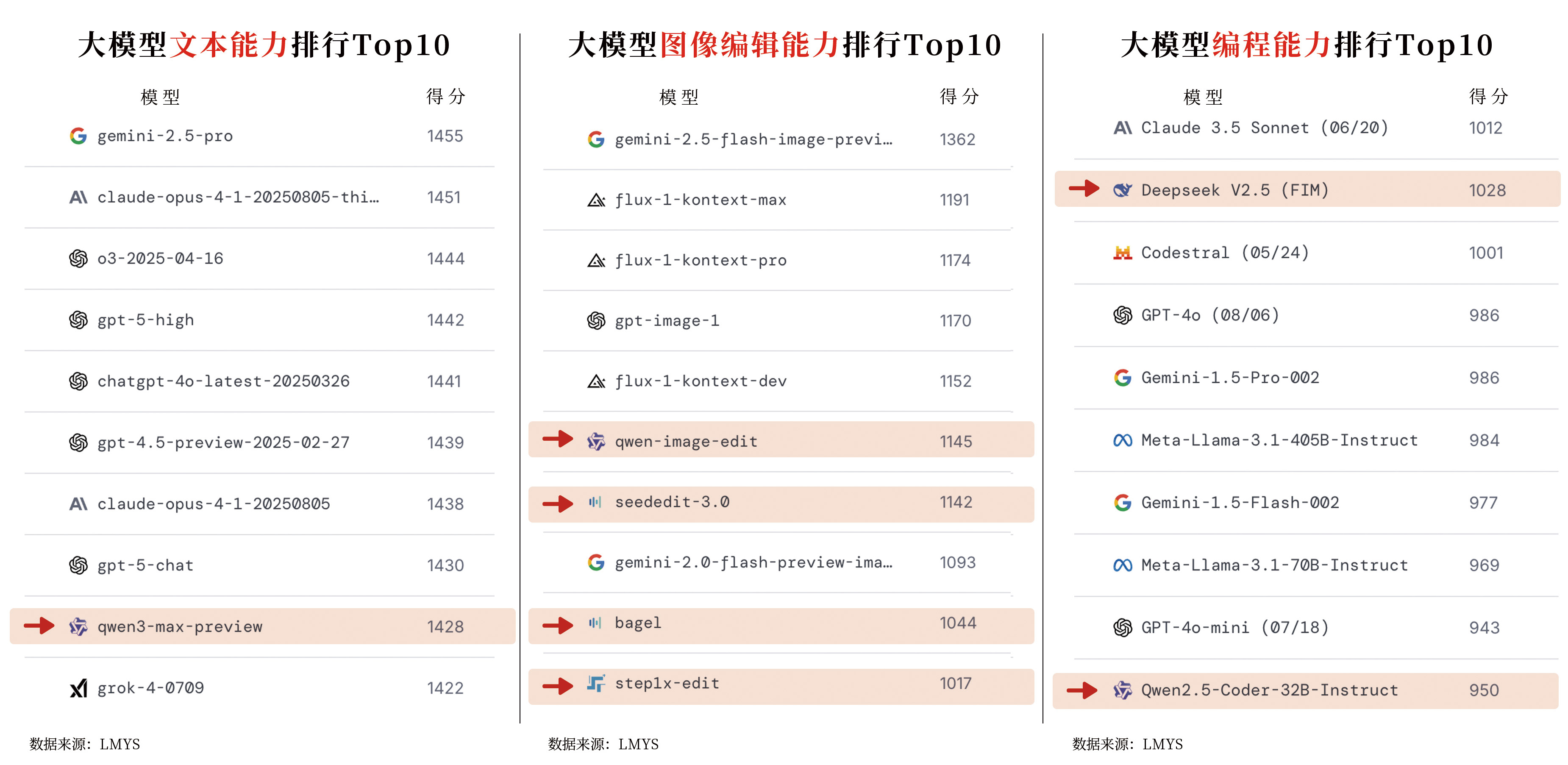
Task: Click the xAI logo beside grok-4-0709
Action: click(x=78, y=688)
